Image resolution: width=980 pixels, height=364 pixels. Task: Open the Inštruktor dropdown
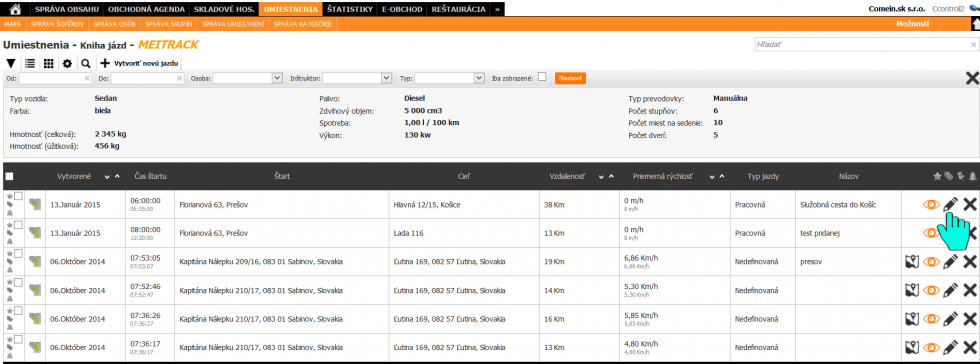(357, 78)
